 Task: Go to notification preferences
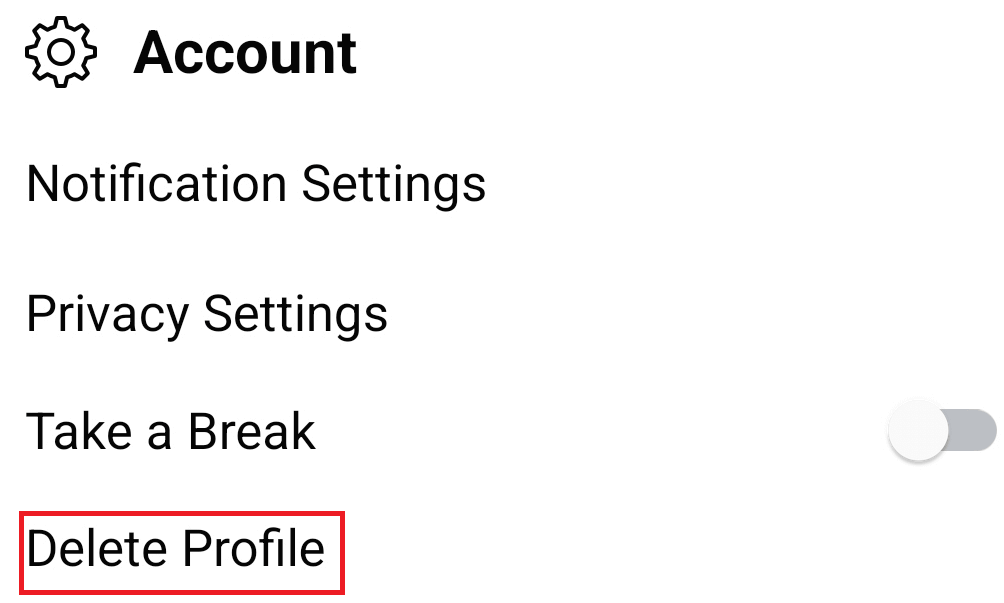(256, 184)
